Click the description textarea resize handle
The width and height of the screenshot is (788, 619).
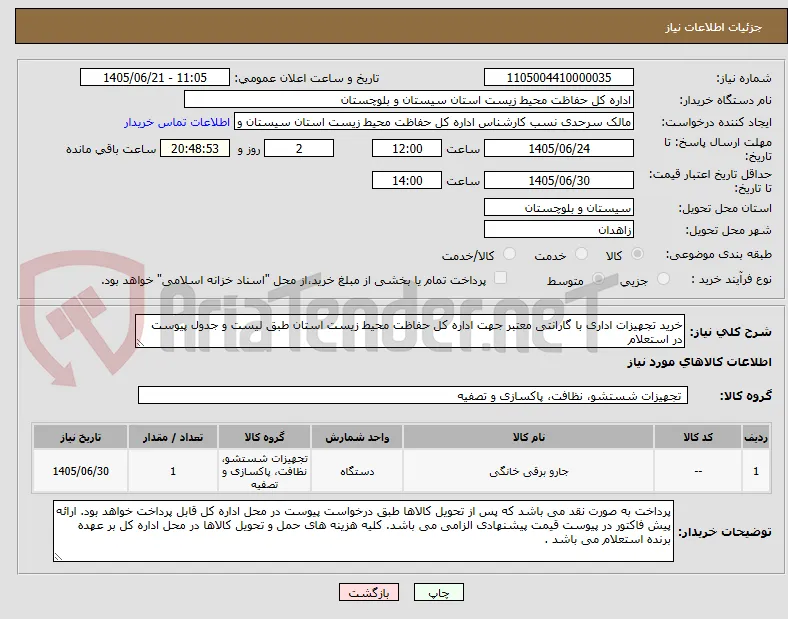pos(140,343)
